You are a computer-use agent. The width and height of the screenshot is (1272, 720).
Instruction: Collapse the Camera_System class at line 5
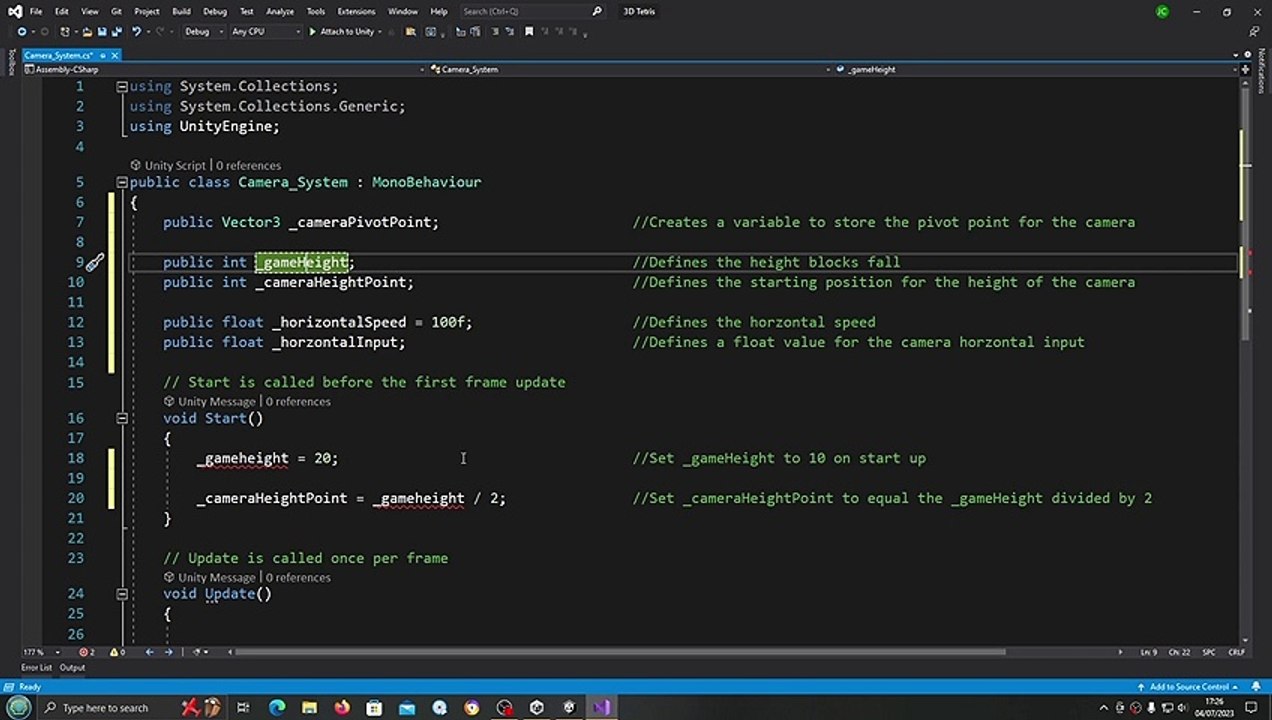(121, 182)
